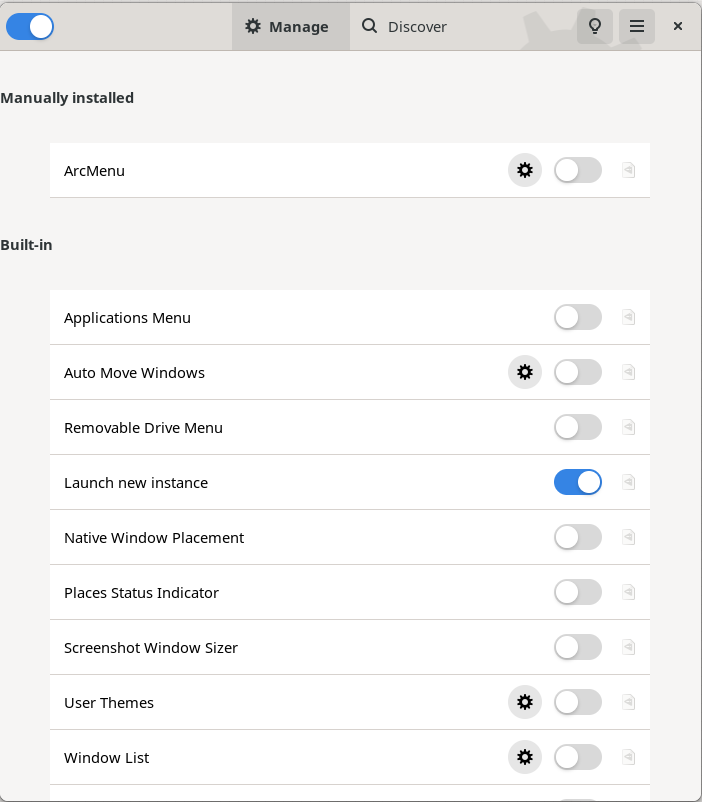Enable the ArcMenu extension
Image resolution: width=702 pixels, height=802 pixels.
[578, 170]
